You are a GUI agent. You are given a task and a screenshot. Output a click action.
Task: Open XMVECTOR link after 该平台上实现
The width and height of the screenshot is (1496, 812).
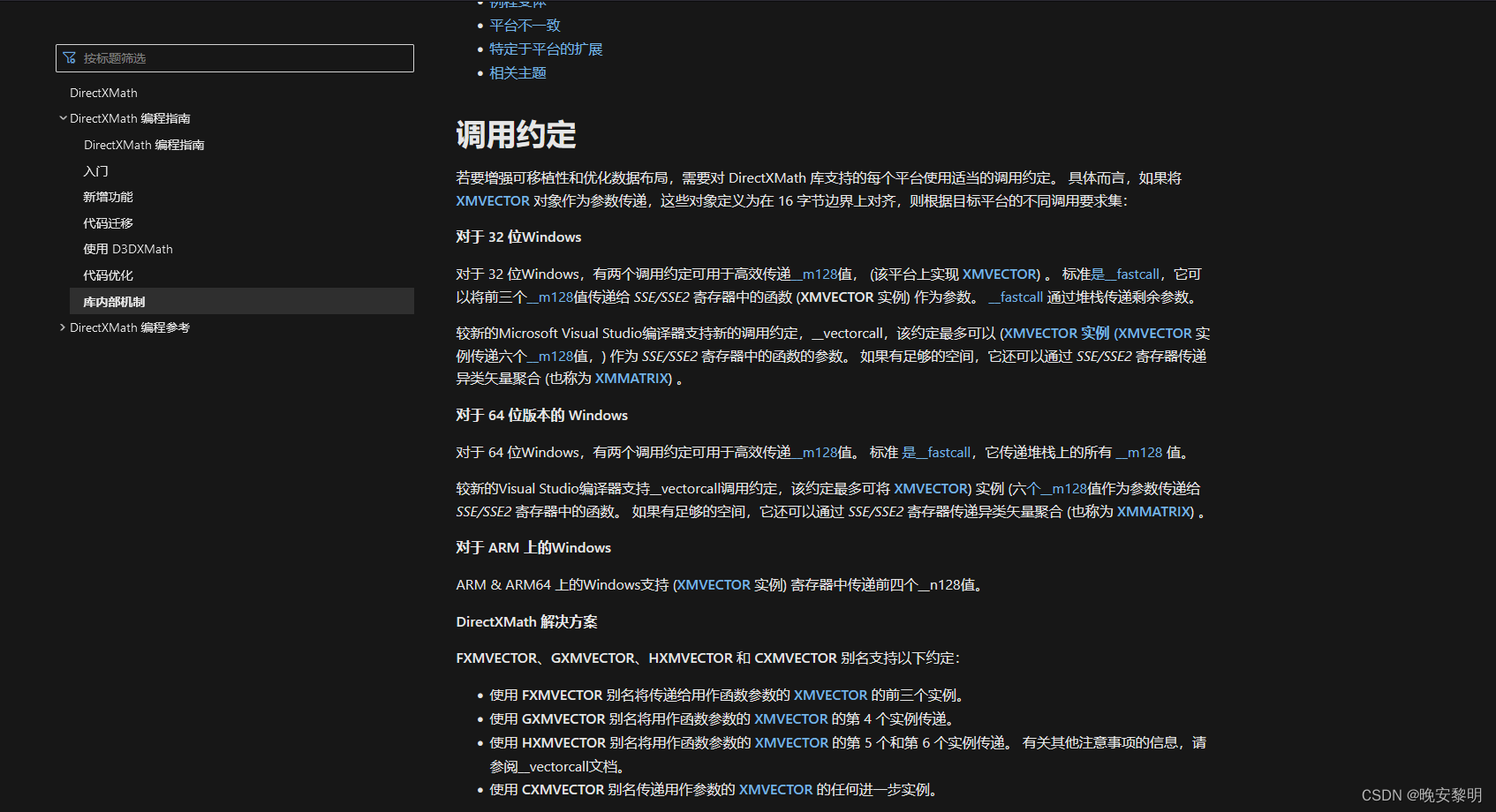point(999,274)
